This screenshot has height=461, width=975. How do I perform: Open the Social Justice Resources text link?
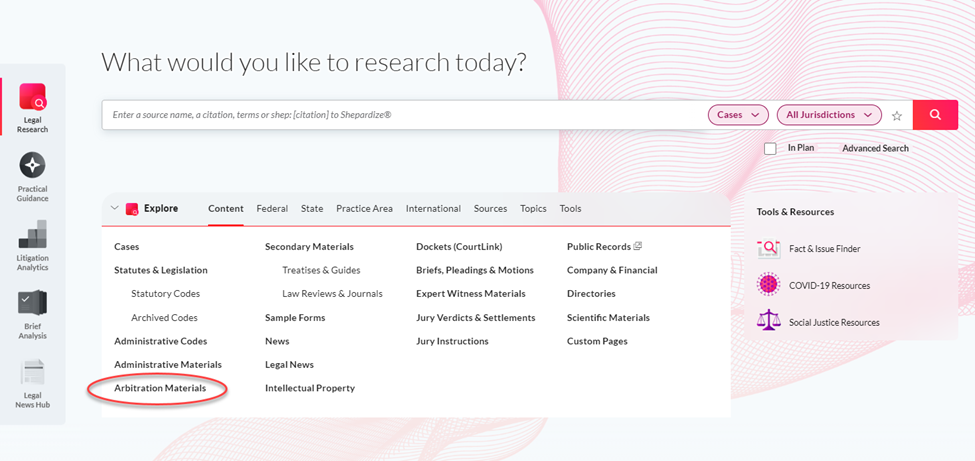(834, 323)
